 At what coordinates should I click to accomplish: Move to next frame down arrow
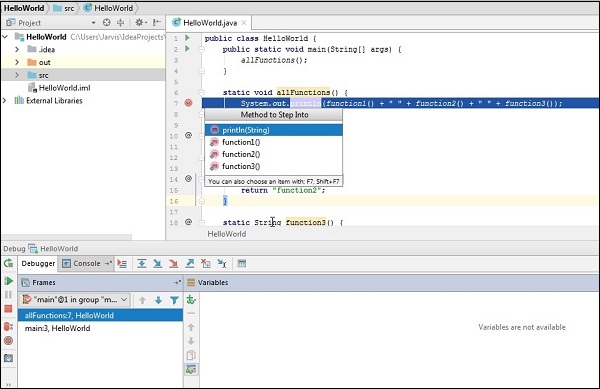point(158,300)
